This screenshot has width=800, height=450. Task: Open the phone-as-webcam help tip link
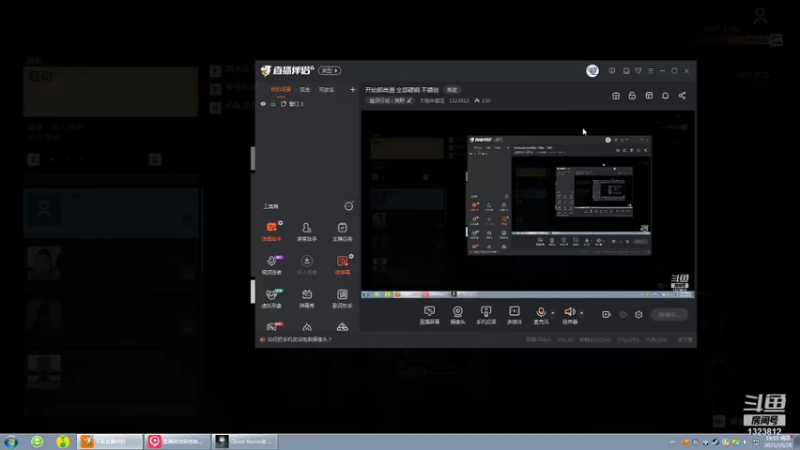tap(299, 339)
